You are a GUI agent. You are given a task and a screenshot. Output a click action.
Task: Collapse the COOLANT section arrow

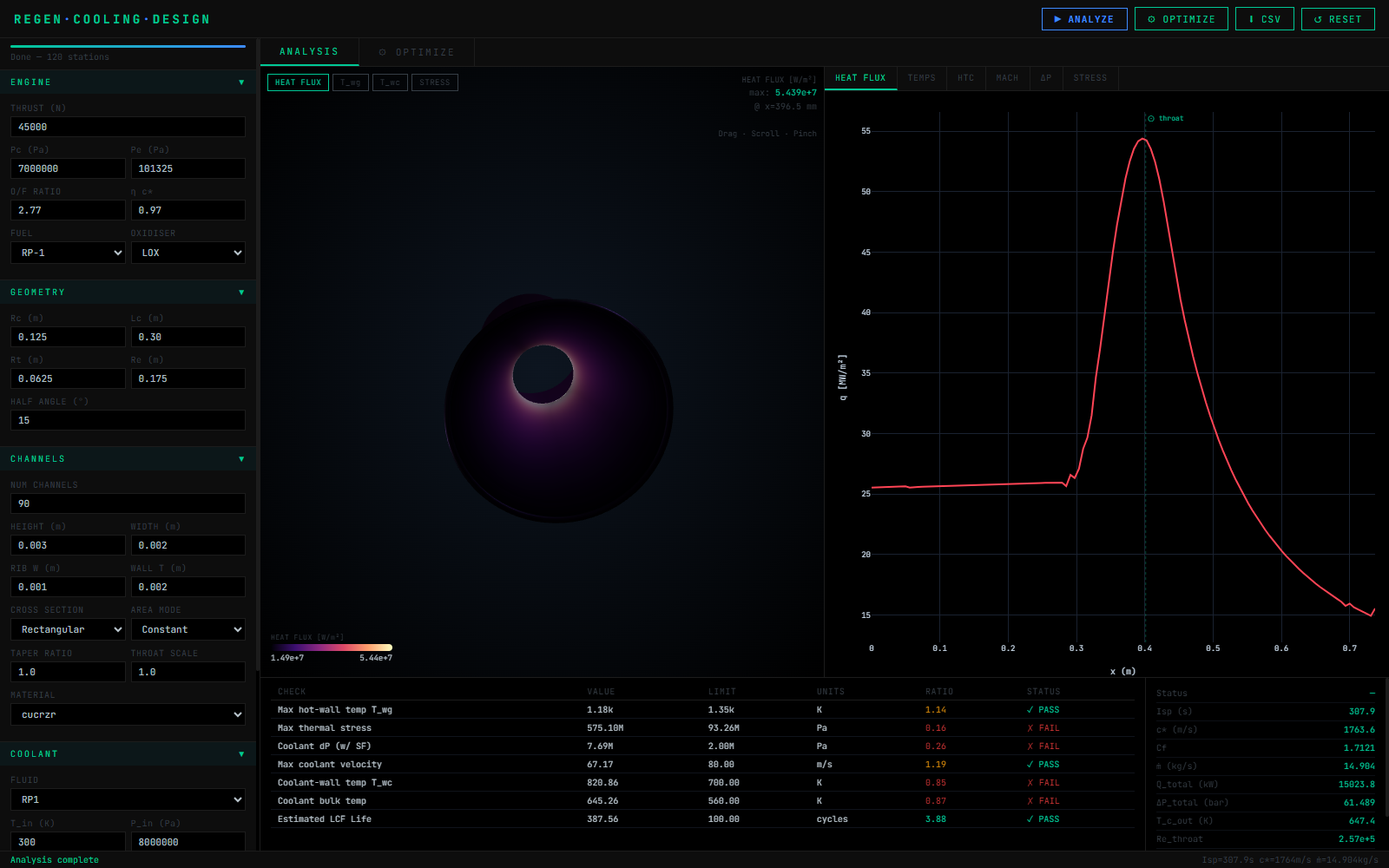click(241, 754)
